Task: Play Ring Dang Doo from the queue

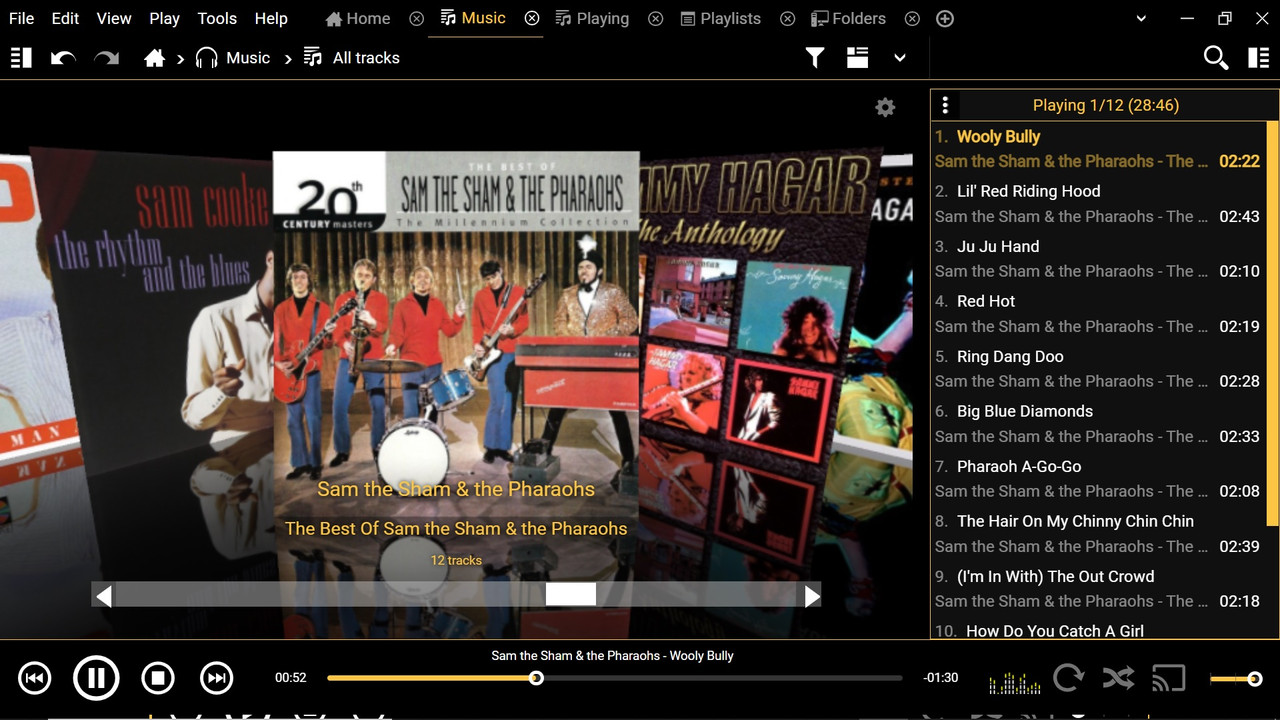Action: point(1010,356)
